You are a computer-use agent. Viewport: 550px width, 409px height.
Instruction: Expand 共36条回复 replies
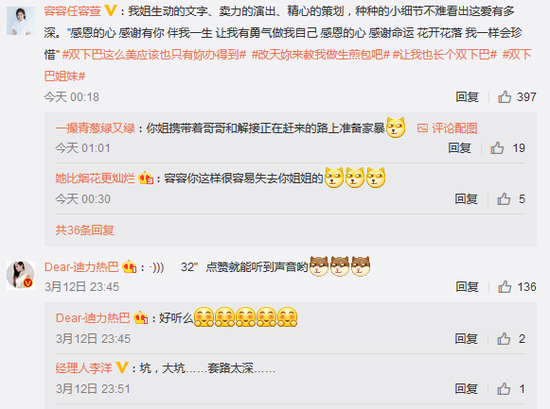pyautogui.click(x=85, y=230)
